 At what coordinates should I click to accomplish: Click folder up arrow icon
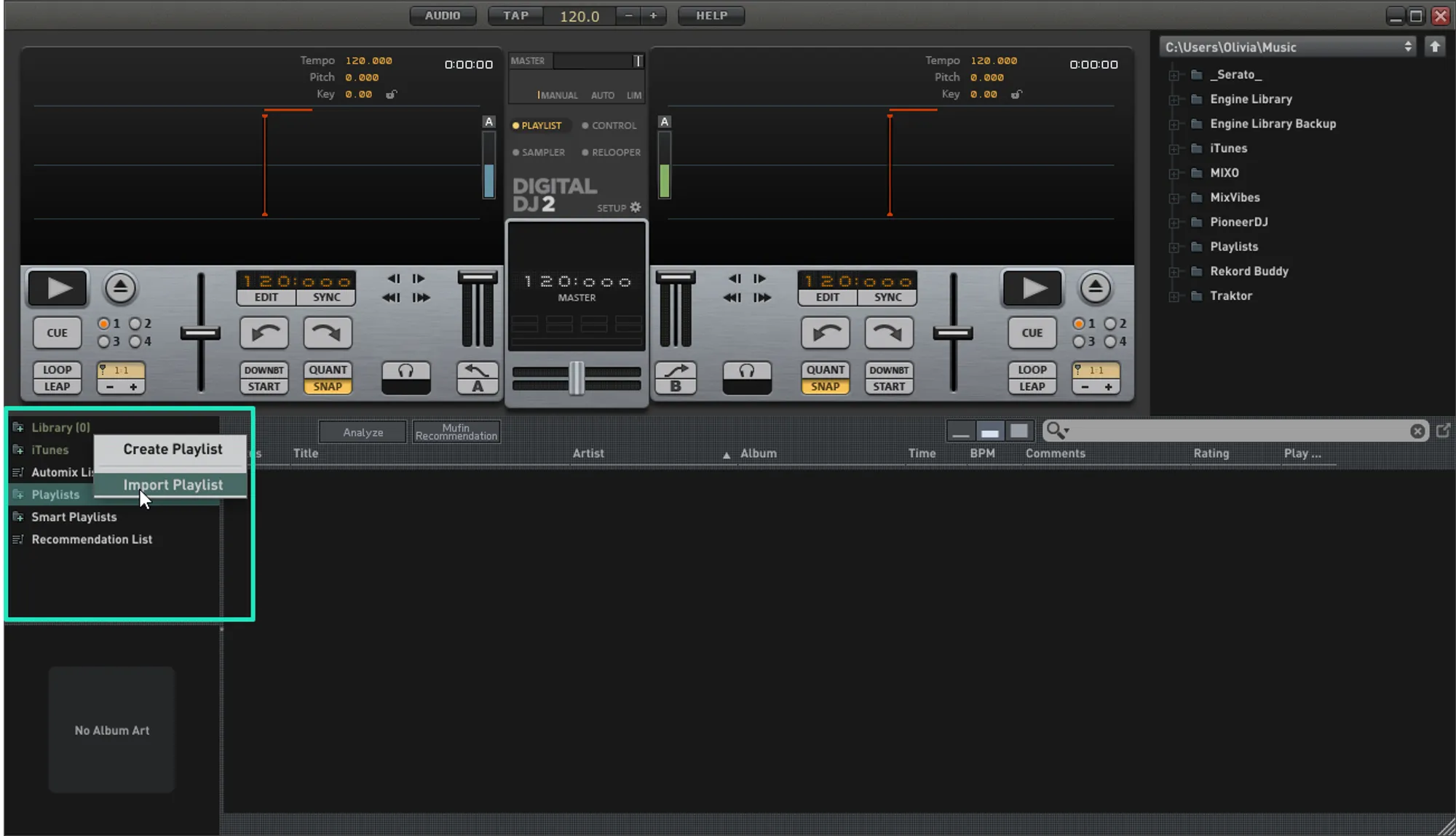coord(1434,47)
